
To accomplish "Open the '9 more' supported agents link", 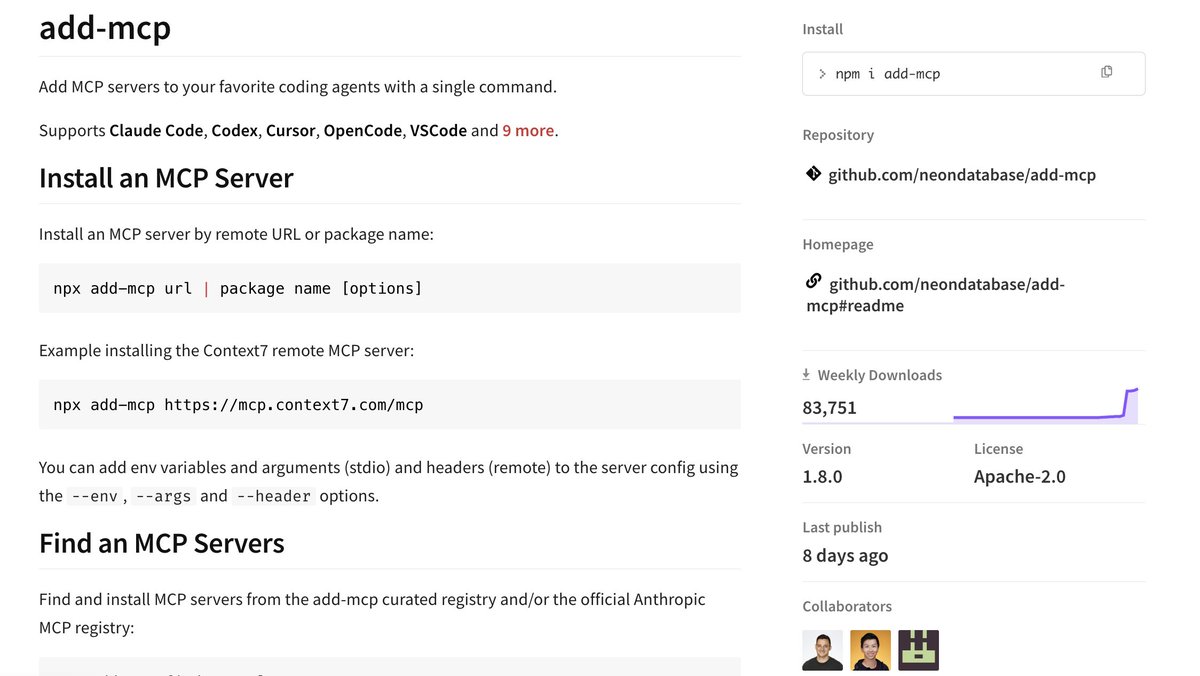I will coord(528,130).
